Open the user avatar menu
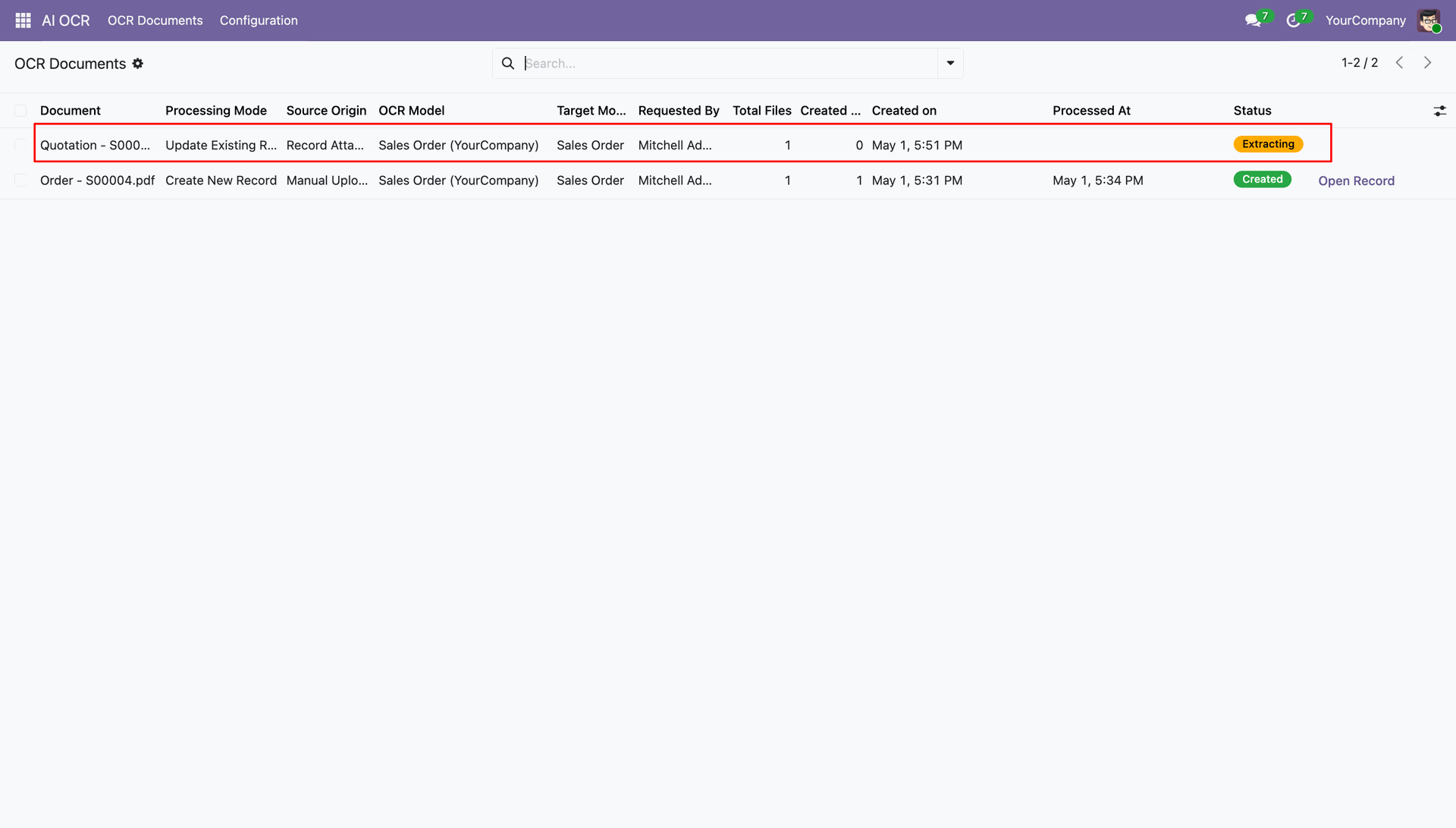 tap(1429, 20)
